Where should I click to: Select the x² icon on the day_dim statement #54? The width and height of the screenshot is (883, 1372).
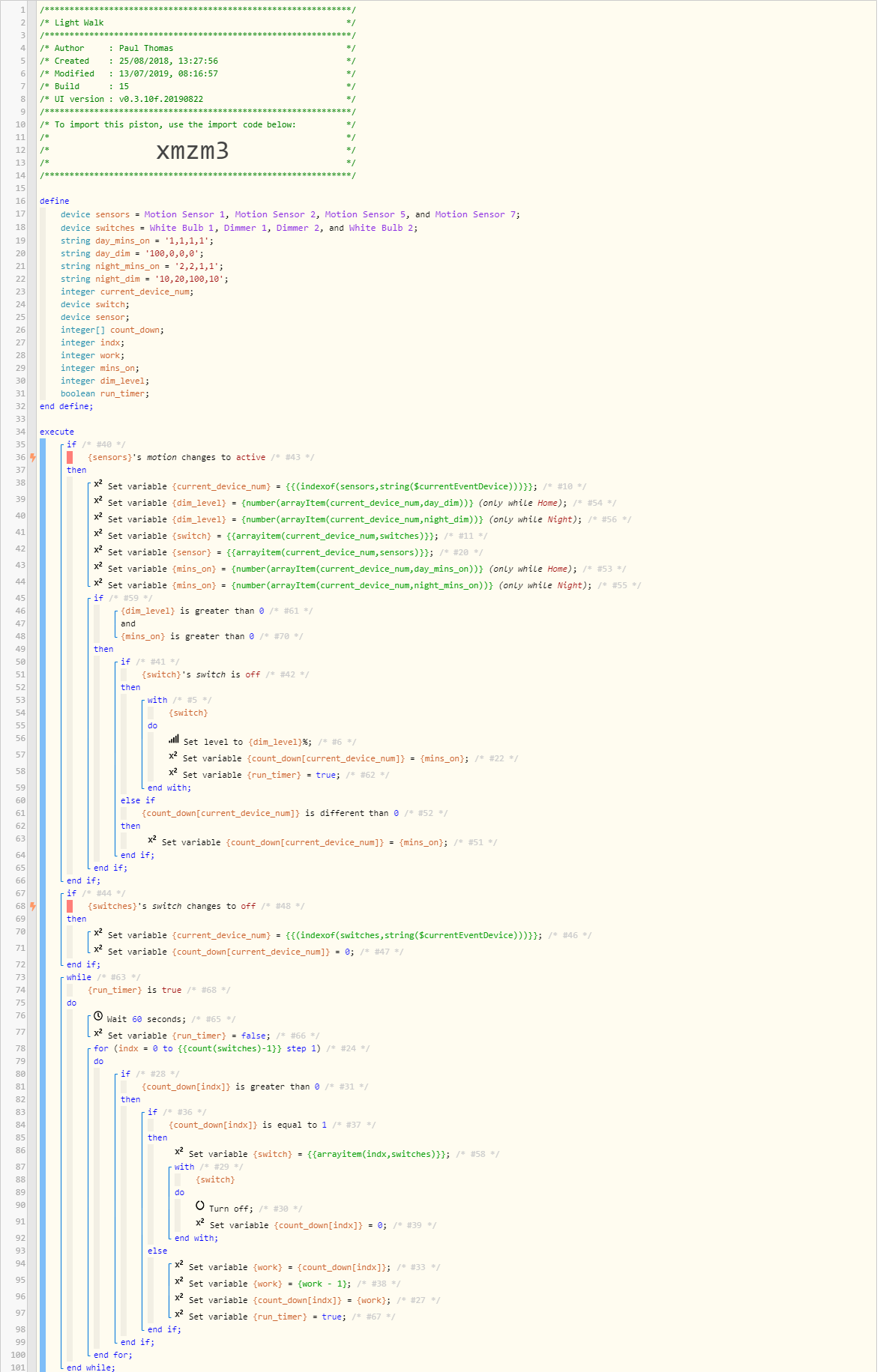pos(98,501)
